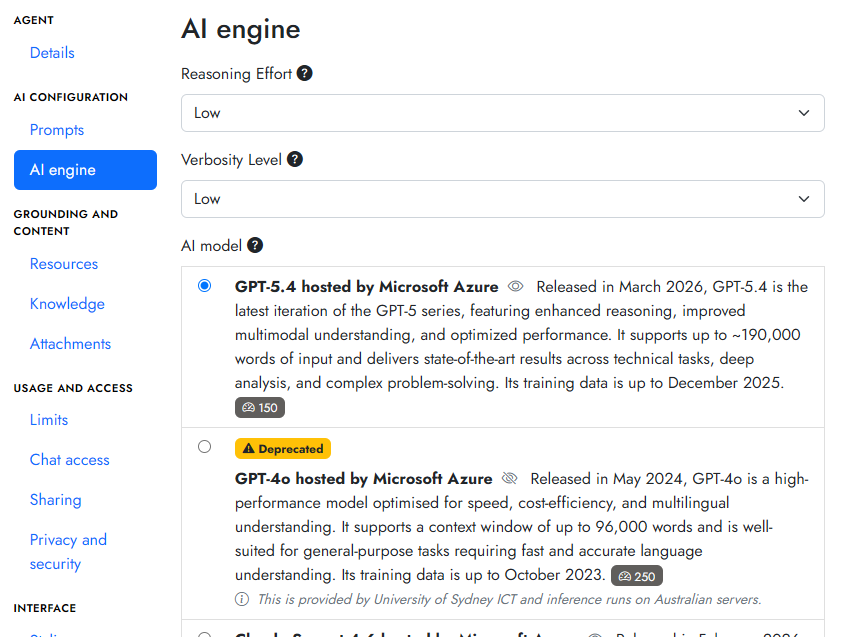
Task: Click the Verbosity Level label
Action: (231, 160)
